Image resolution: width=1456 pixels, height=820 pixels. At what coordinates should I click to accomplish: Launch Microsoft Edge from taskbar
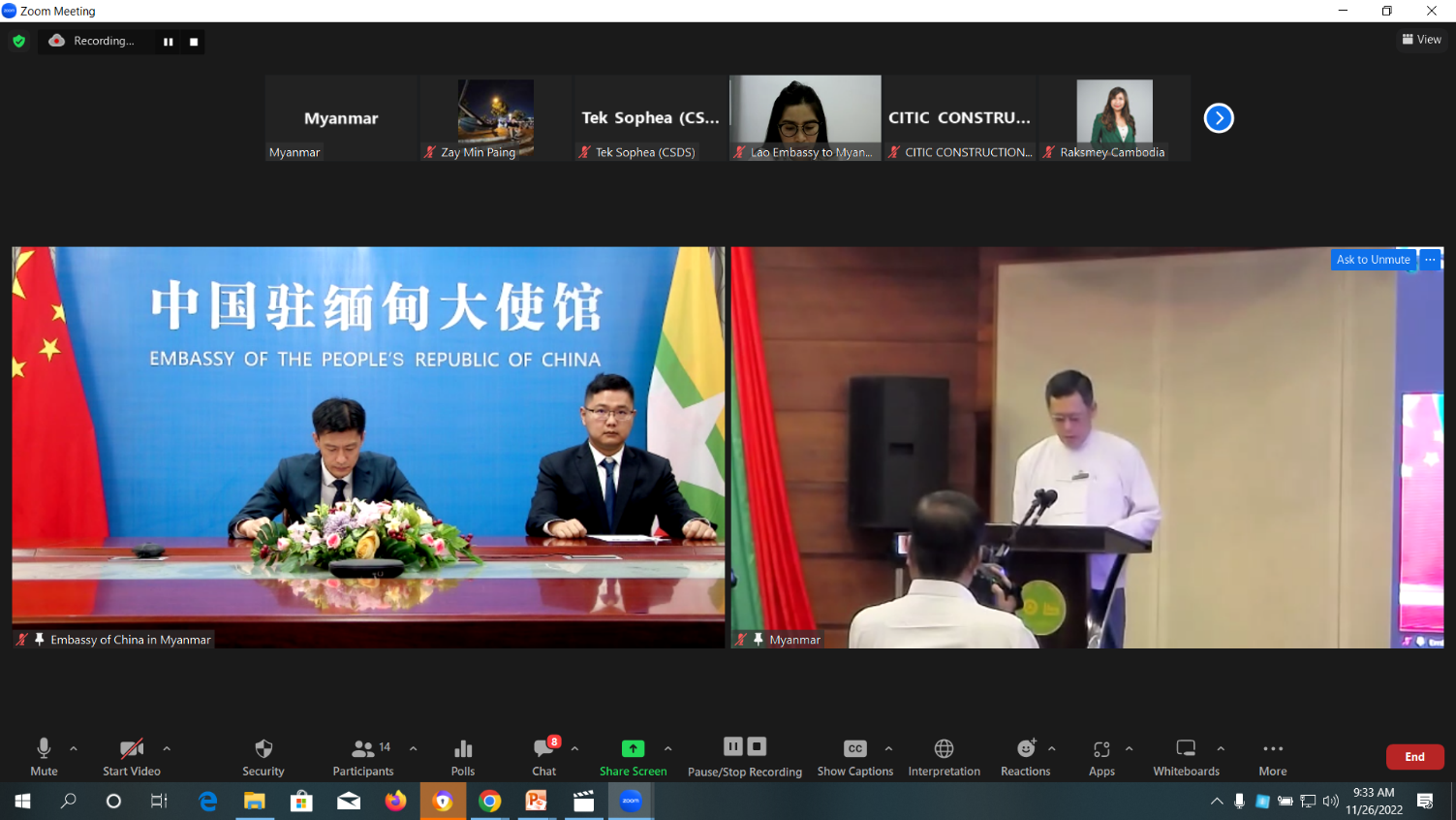coord(207,801)
